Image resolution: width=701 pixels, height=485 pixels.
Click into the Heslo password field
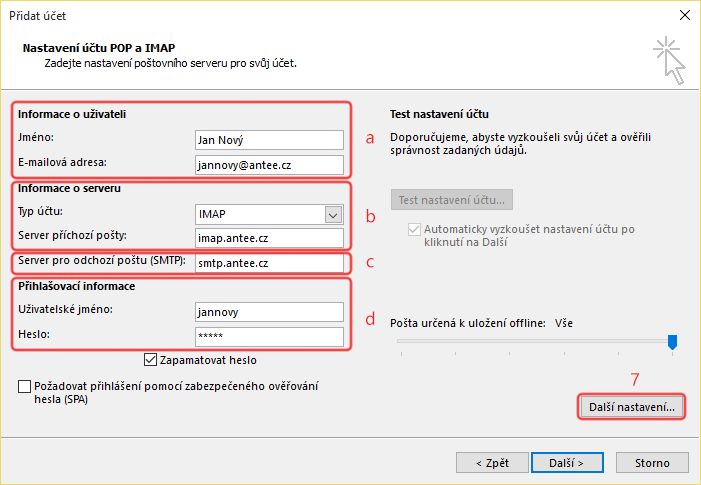pyautogui.click(x=268, y=336)
